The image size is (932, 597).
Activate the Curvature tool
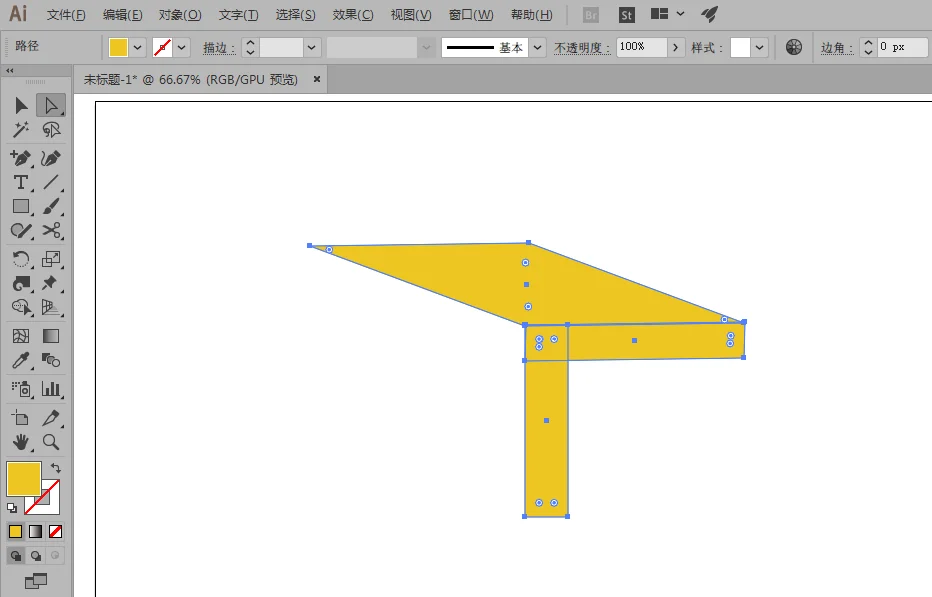(51, 158)
